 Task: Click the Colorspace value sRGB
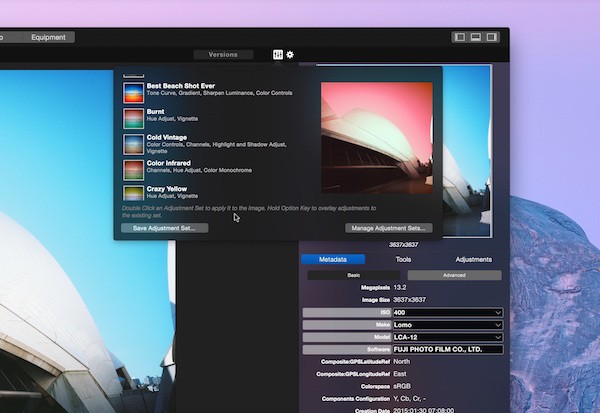coord(402,386)
